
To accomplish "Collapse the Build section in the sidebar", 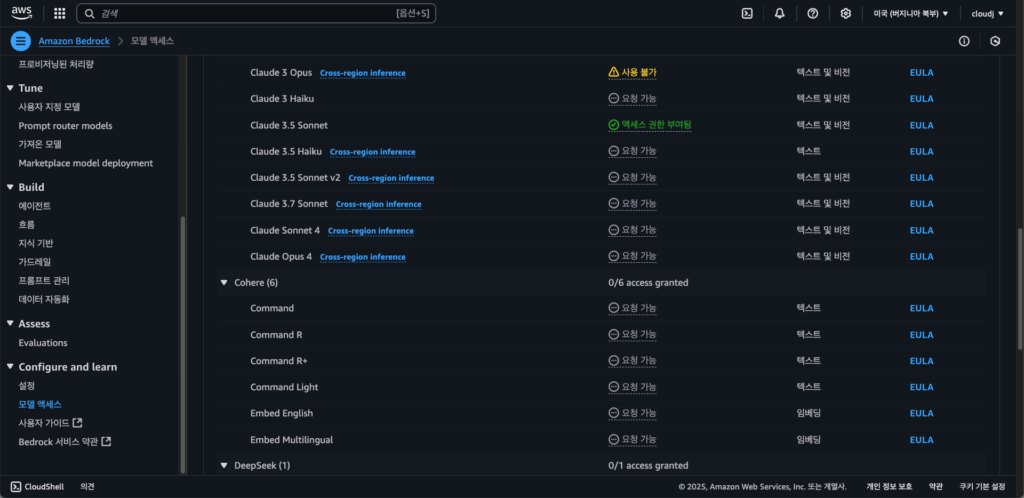I will [x=10, y=187].
